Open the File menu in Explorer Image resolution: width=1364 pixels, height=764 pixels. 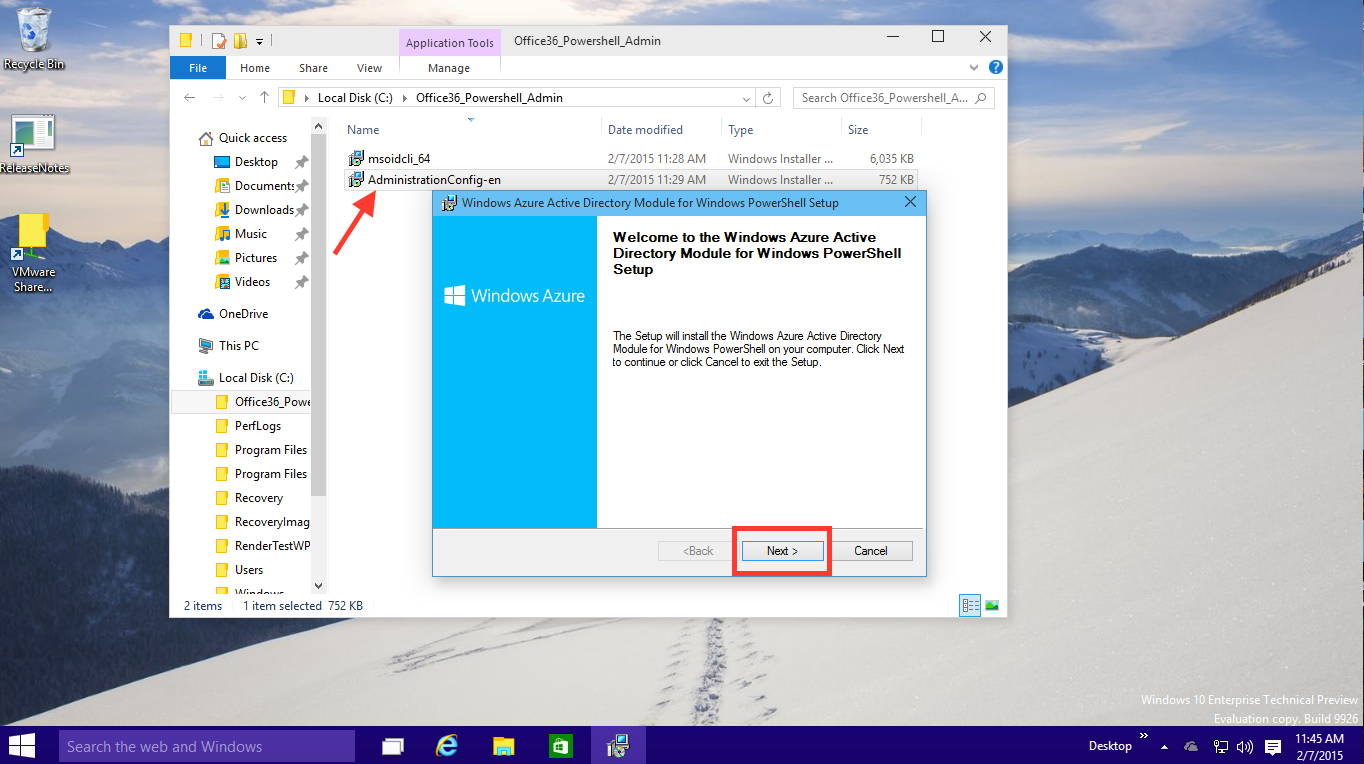(198, 68)
